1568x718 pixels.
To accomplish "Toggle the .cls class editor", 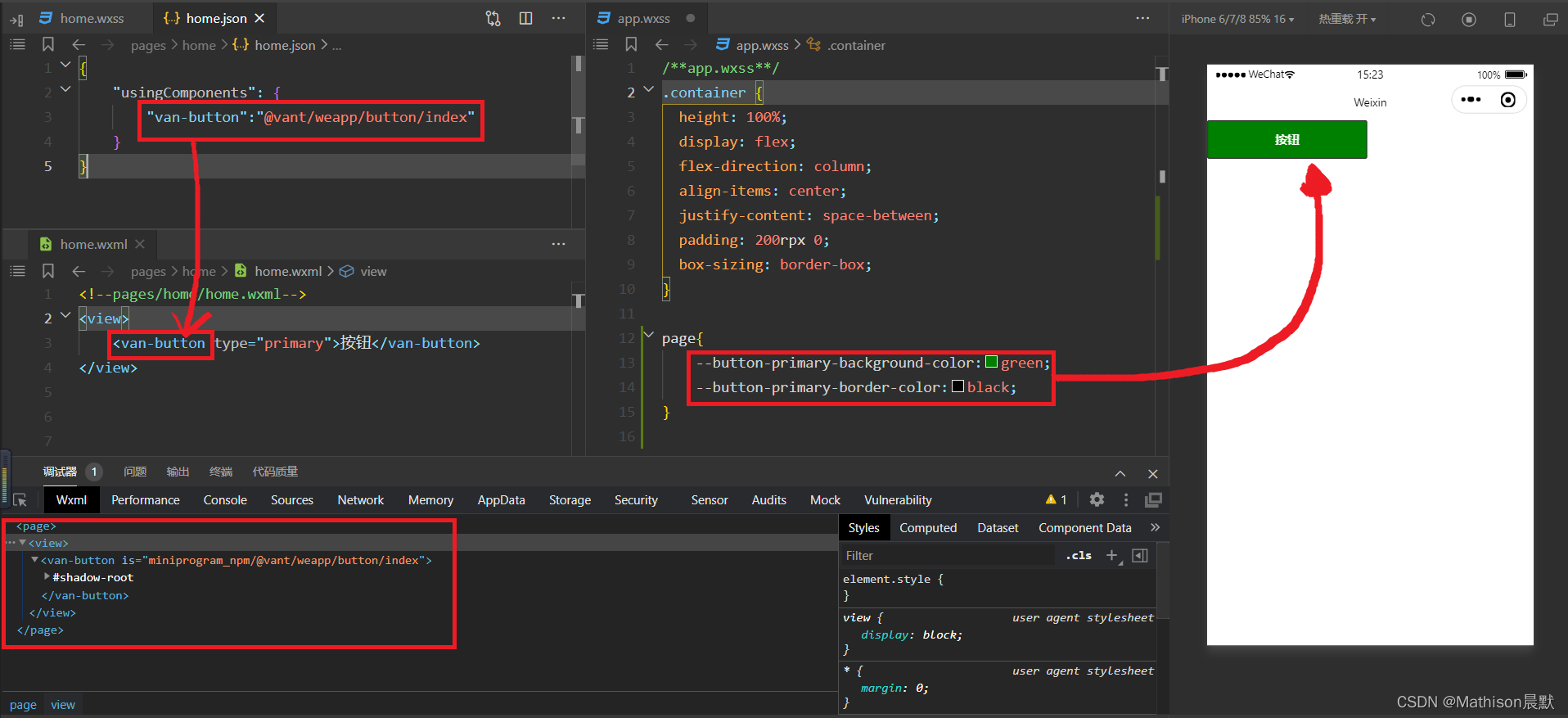I will pyautogui.click(x=1079, y=556).
